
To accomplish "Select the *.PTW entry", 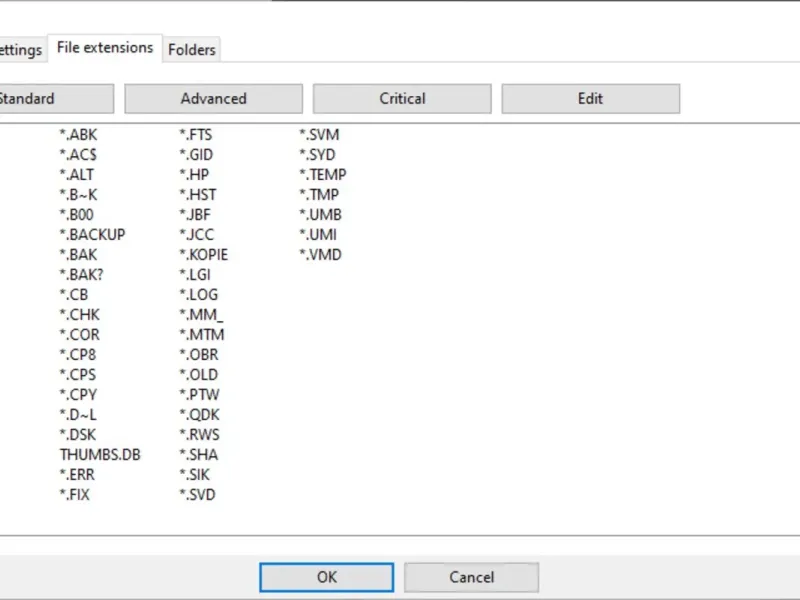I will pyautogui.click(x=199, y=394).
